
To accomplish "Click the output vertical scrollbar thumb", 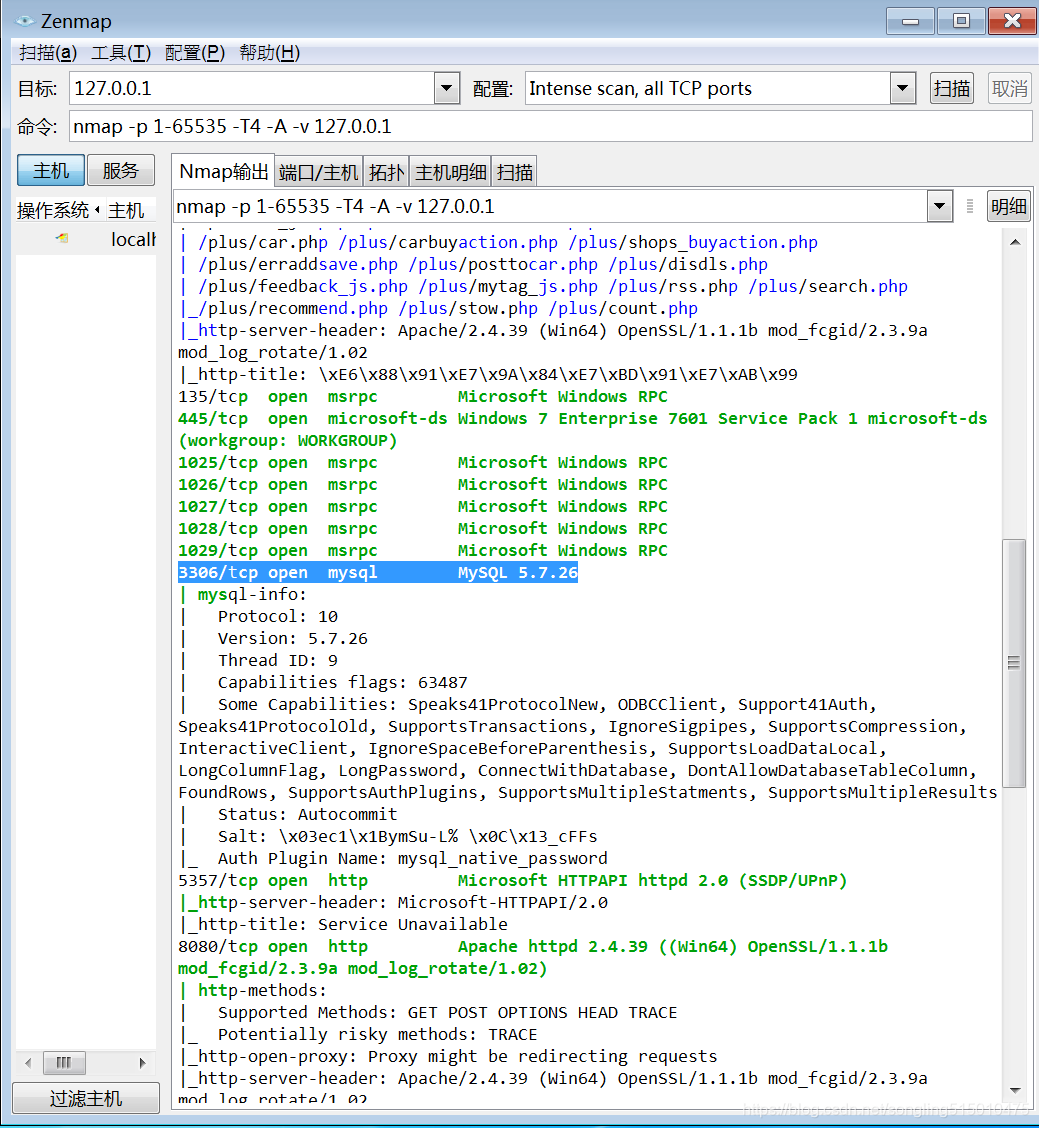I will click(x=1015, y=663).
